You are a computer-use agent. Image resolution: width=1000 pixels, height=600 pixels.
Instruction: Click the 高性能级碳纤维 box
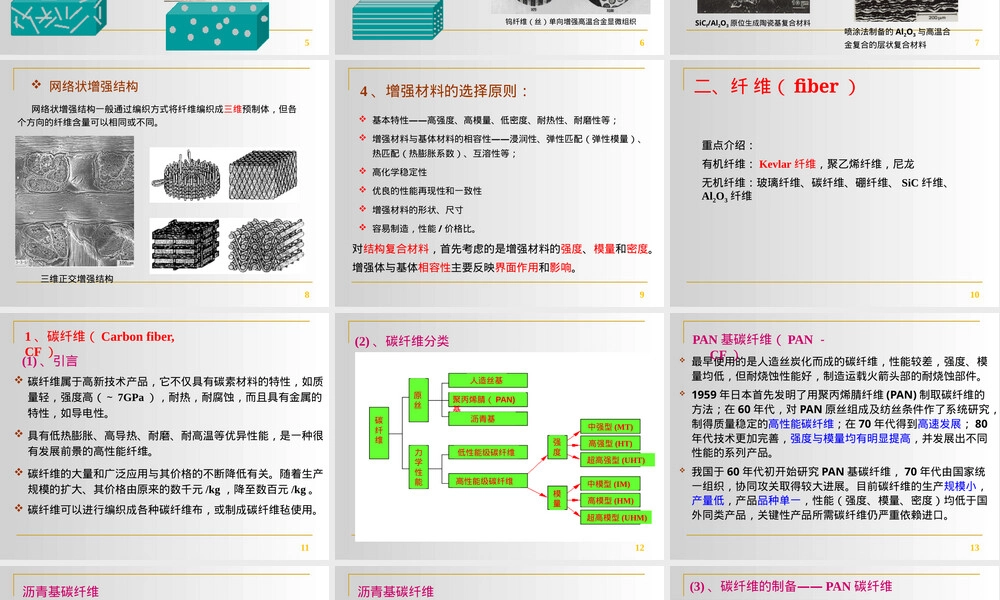pyautogui.click(x=488, y=481)
